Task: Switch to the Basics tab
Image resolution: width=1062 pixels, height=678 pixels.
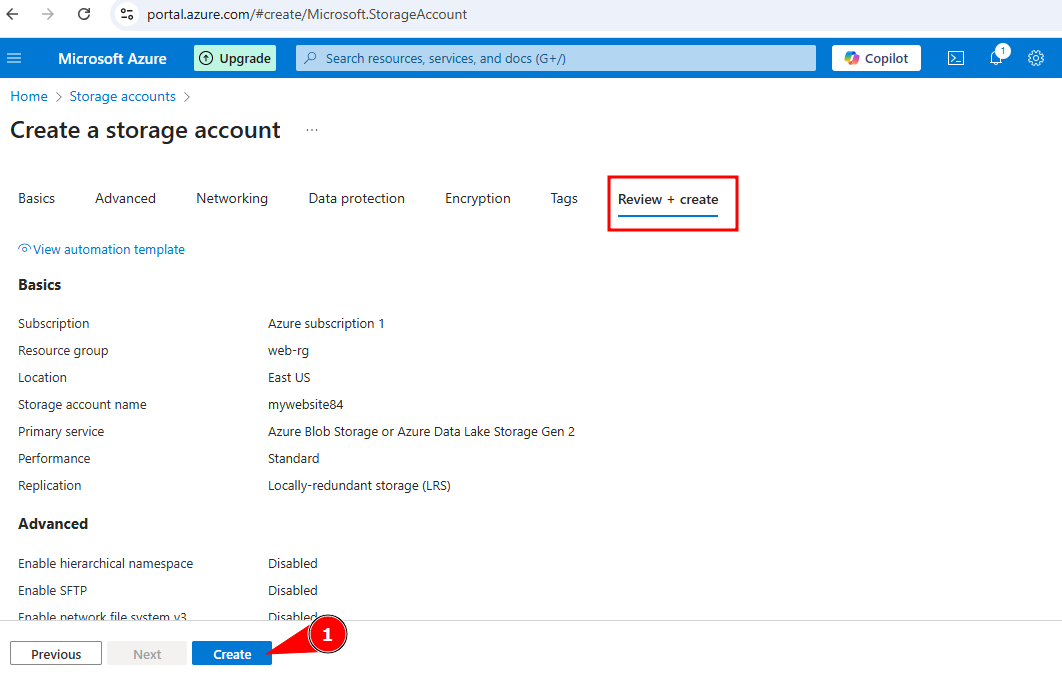Action: pyautogui.click(x=37, y=198)
